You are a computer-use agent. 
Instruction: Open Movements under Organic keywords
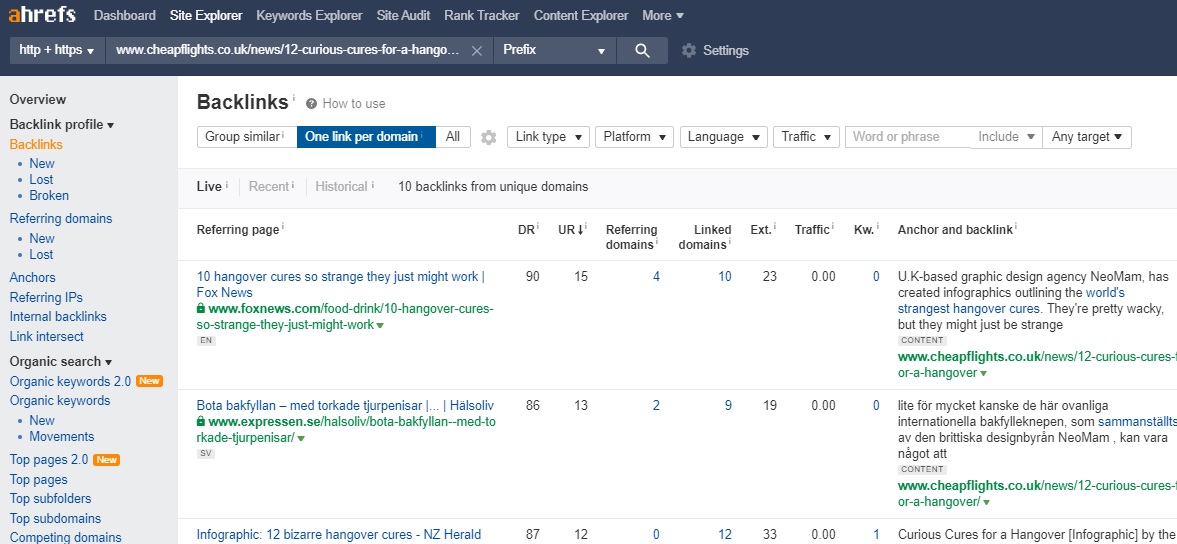point(62,437)
